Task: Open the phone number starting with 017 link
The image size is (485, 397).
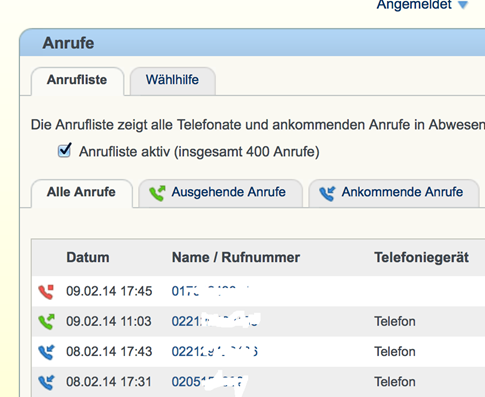Action: [210, 291]
